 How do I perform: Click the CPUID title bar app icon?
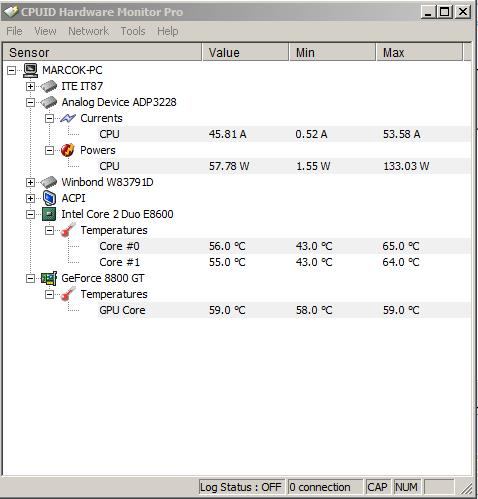11,12
